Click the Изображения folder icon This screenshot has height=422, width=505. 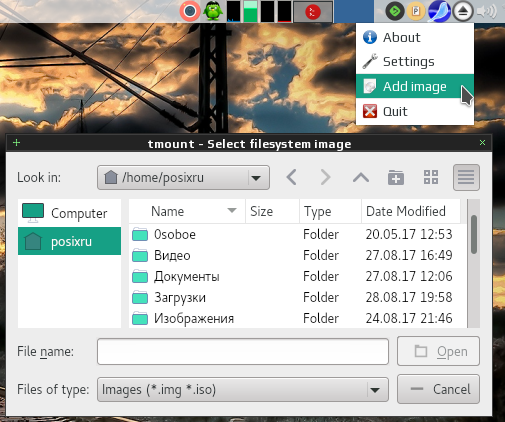[x=140, y=319]
